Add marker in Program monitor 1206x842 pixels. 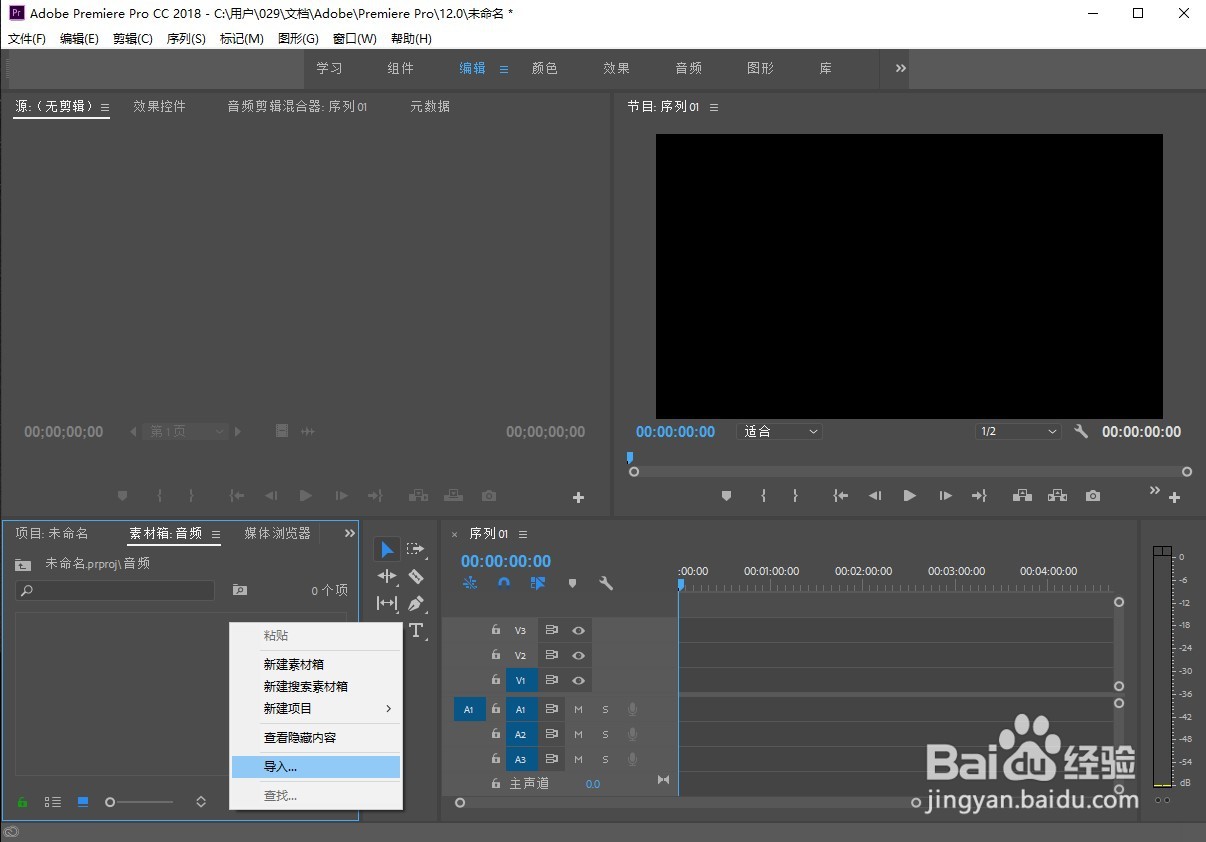click(x=727, y=495)
